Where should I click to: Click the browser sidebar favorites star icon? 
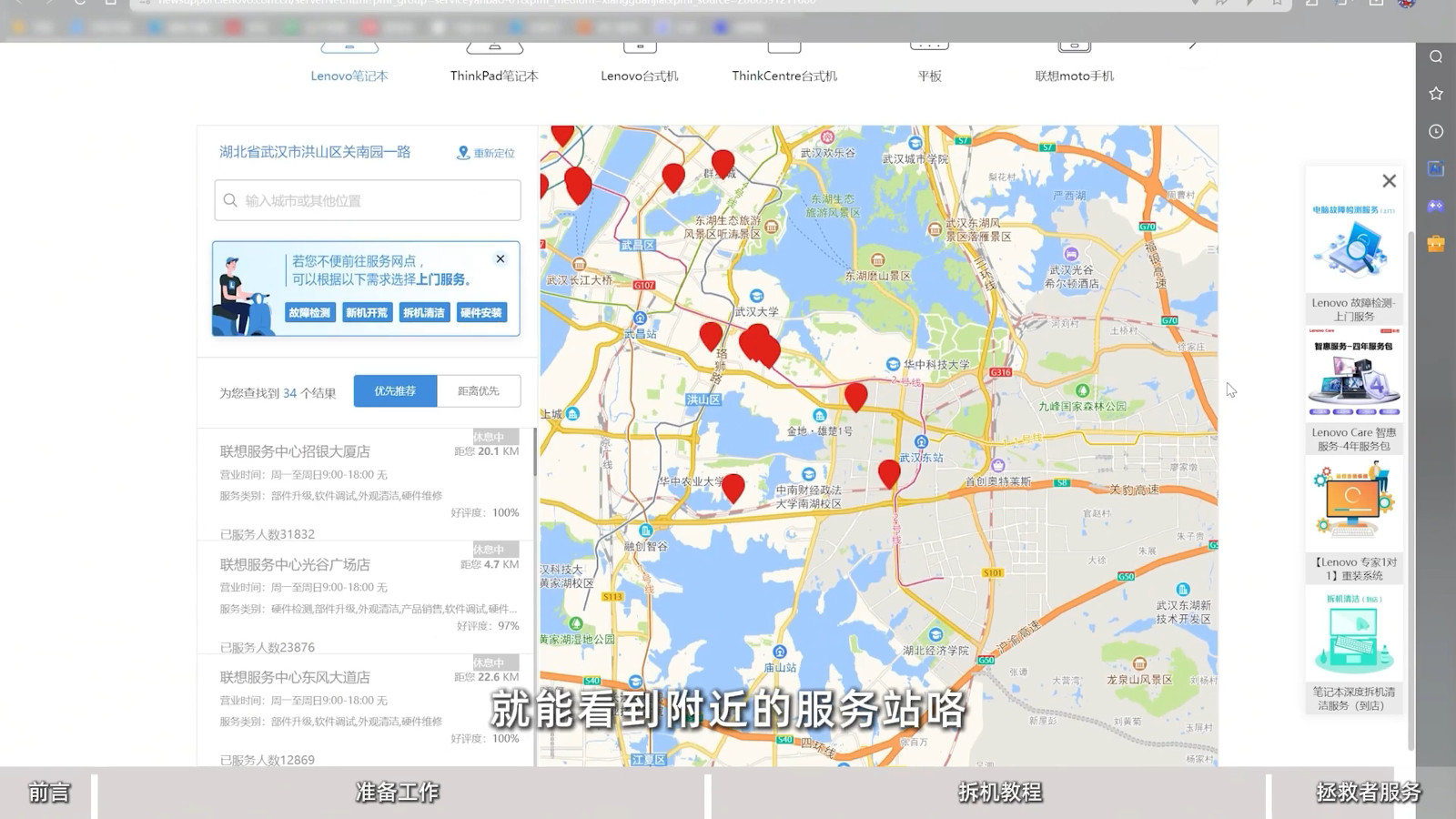[1436, 94]
